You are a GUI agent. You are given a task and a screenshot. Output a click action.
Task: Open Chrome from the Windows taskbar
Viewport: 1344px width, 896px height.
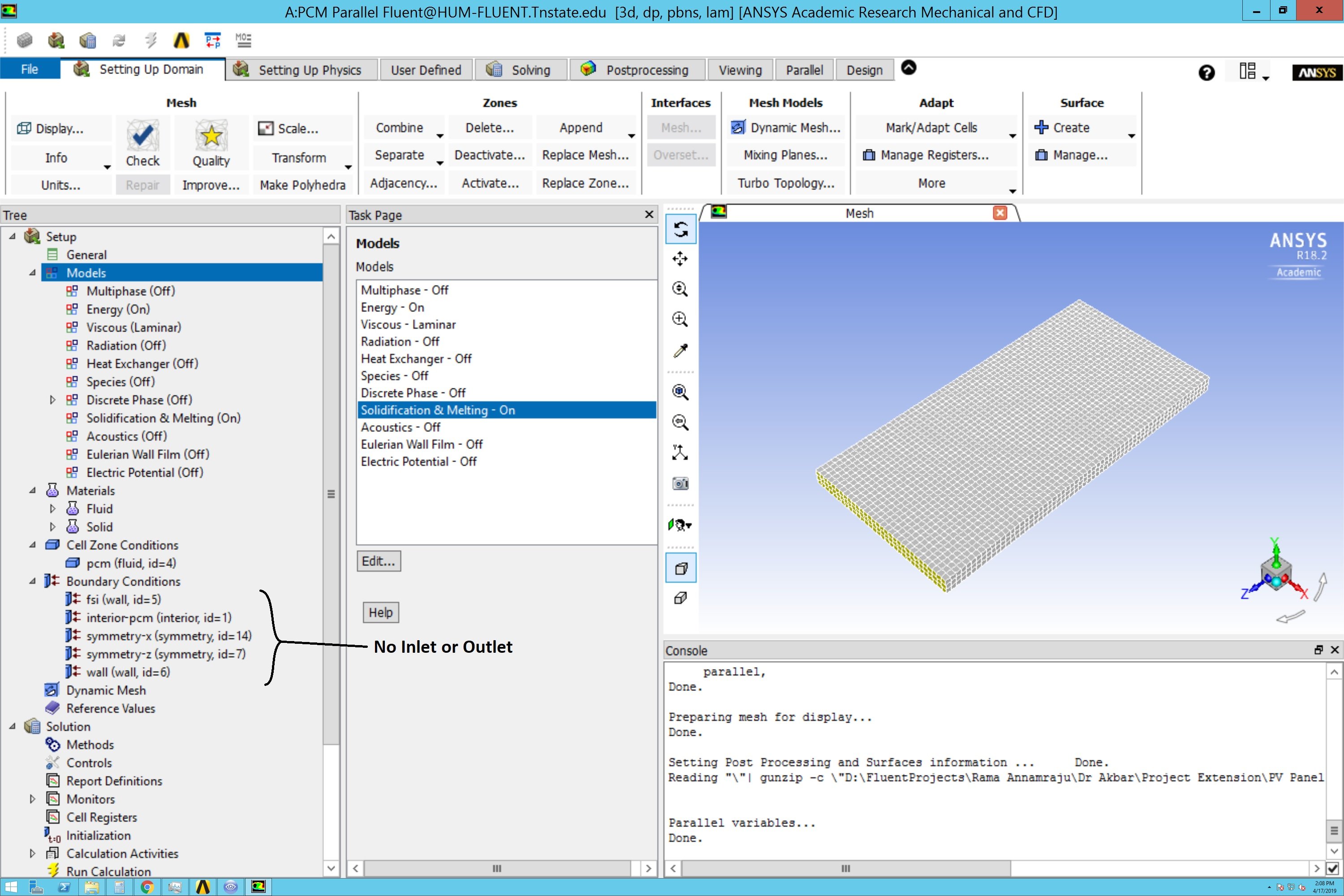point(147,887)
